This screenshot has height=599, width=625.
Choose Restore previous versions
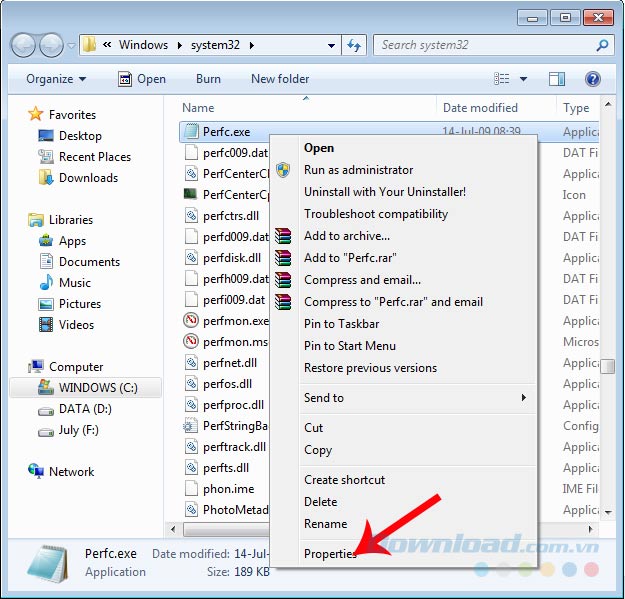click(370, 367)
